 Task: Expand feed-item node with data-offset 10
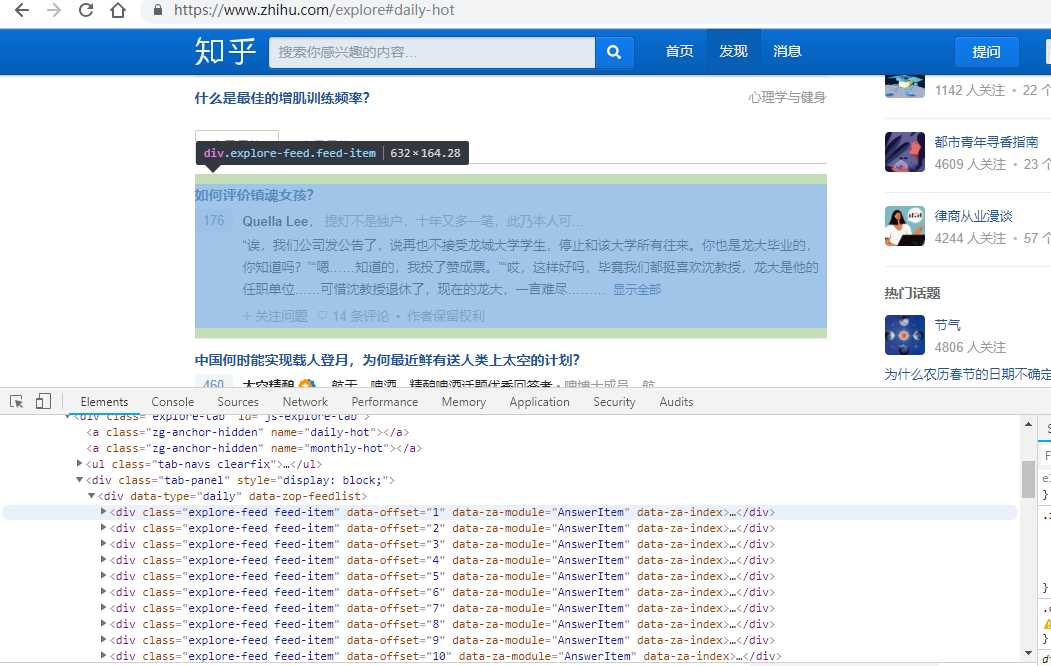(x=104, y=656)
